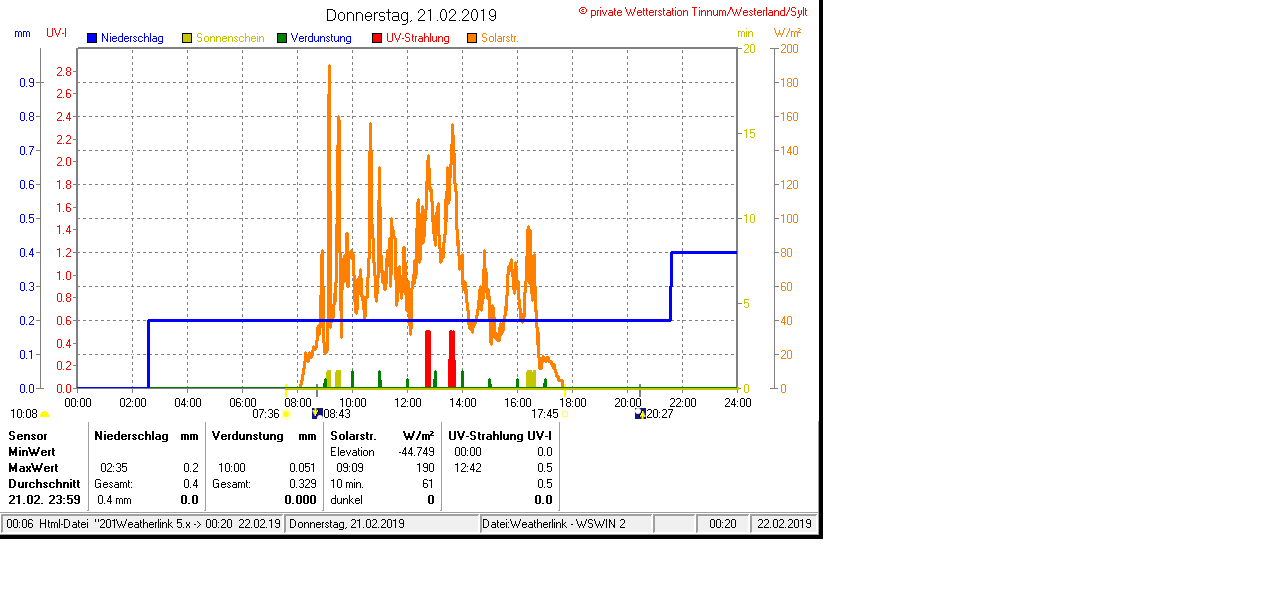
Task: Click the Elevation label in Solarstr. column
Action: [x=352, y=452]
